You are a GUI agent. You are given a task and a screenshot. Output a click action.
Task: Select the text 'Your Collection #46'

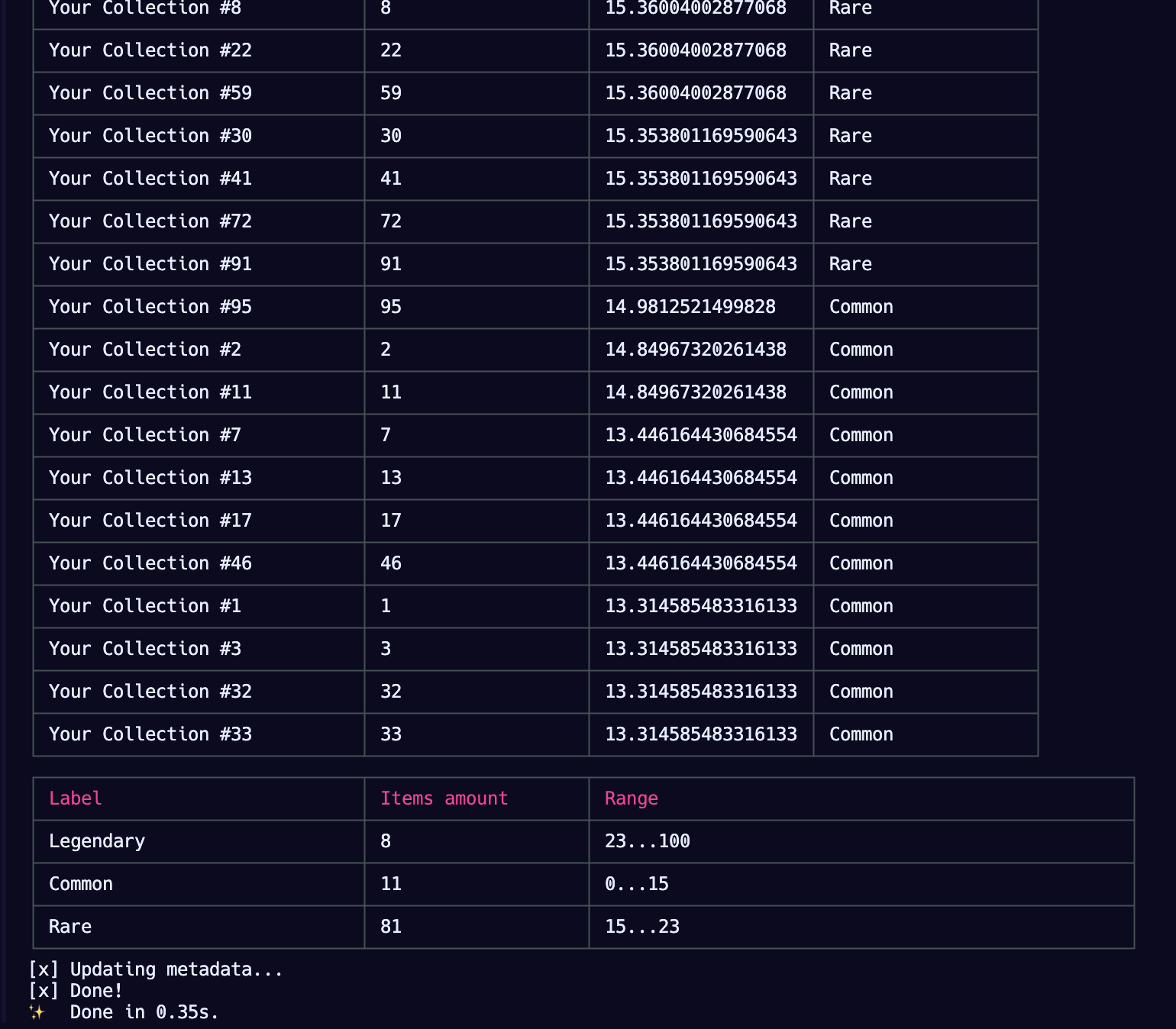click(150, 563)
